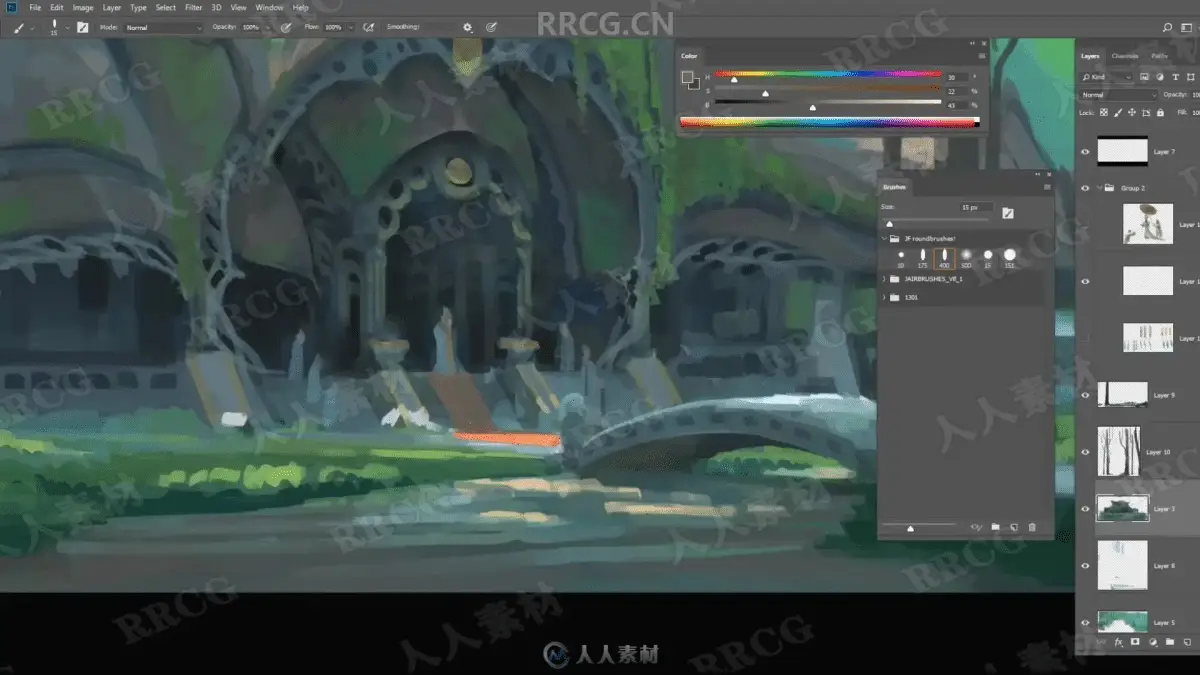Collapse the JF roundbrushes folder
Viewport: 1200px width, 675px height.
point(884,239)
